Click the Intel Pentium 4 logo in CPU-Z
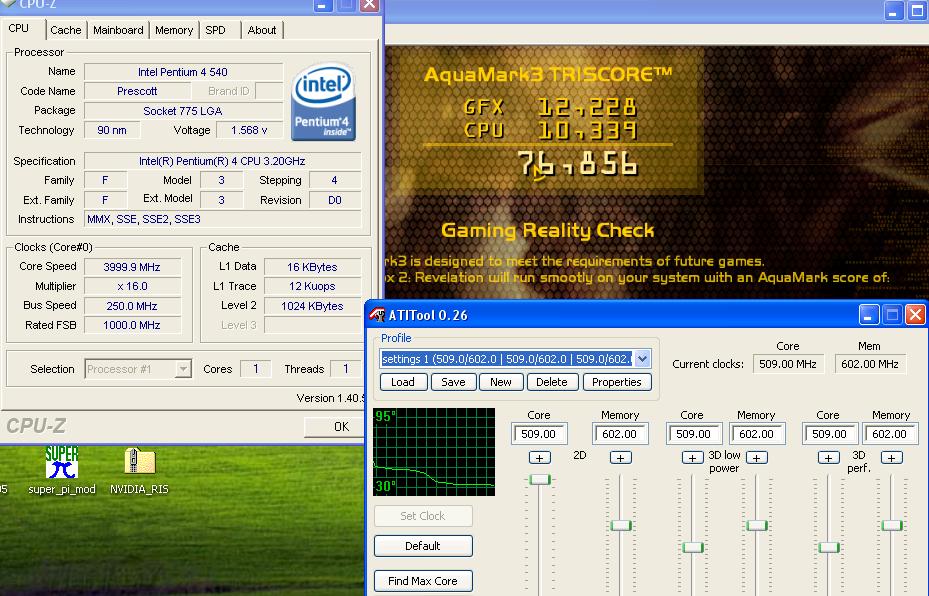The image size is (929, 596). tap(323, 102)
